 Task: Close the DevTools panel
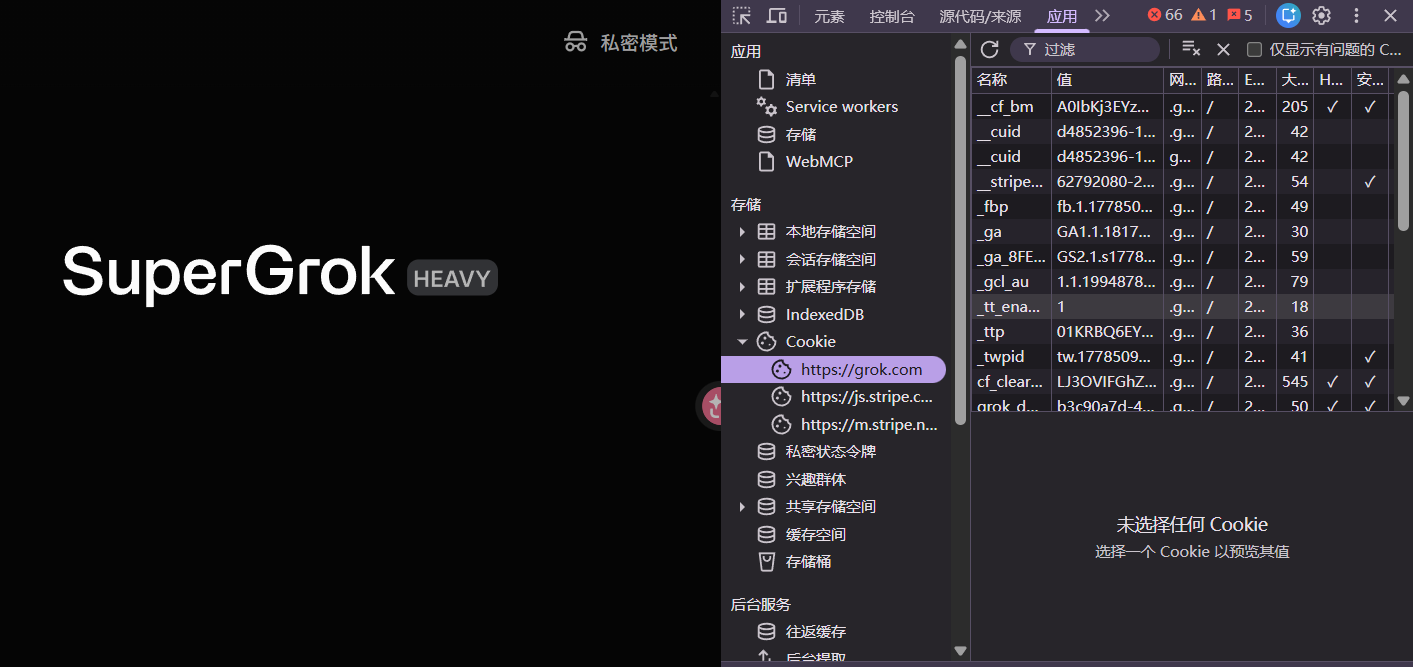point(1390,15)
